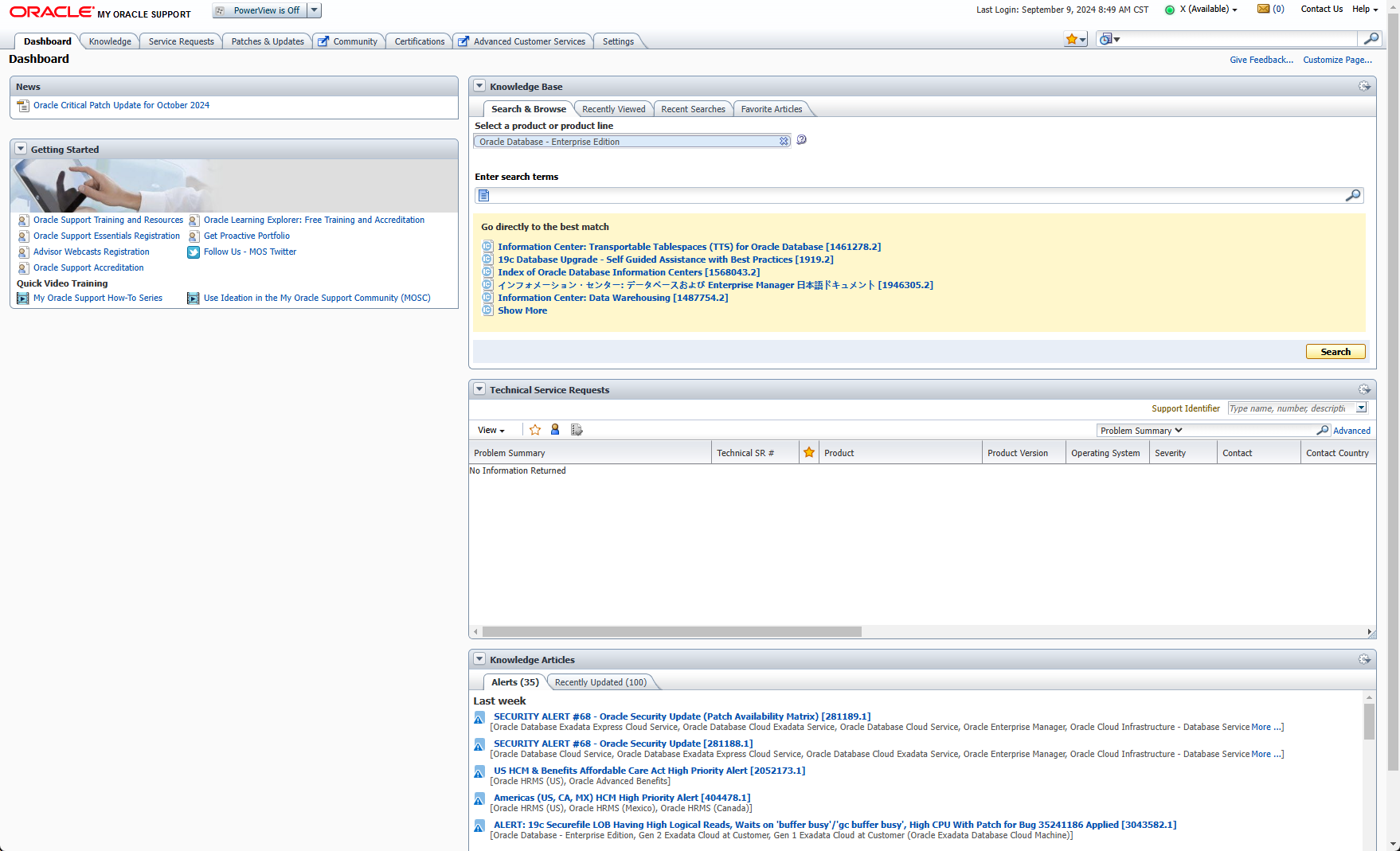Switch to the Recently Viewed tab
The image size is (1400, 851).
click(614, 109)
